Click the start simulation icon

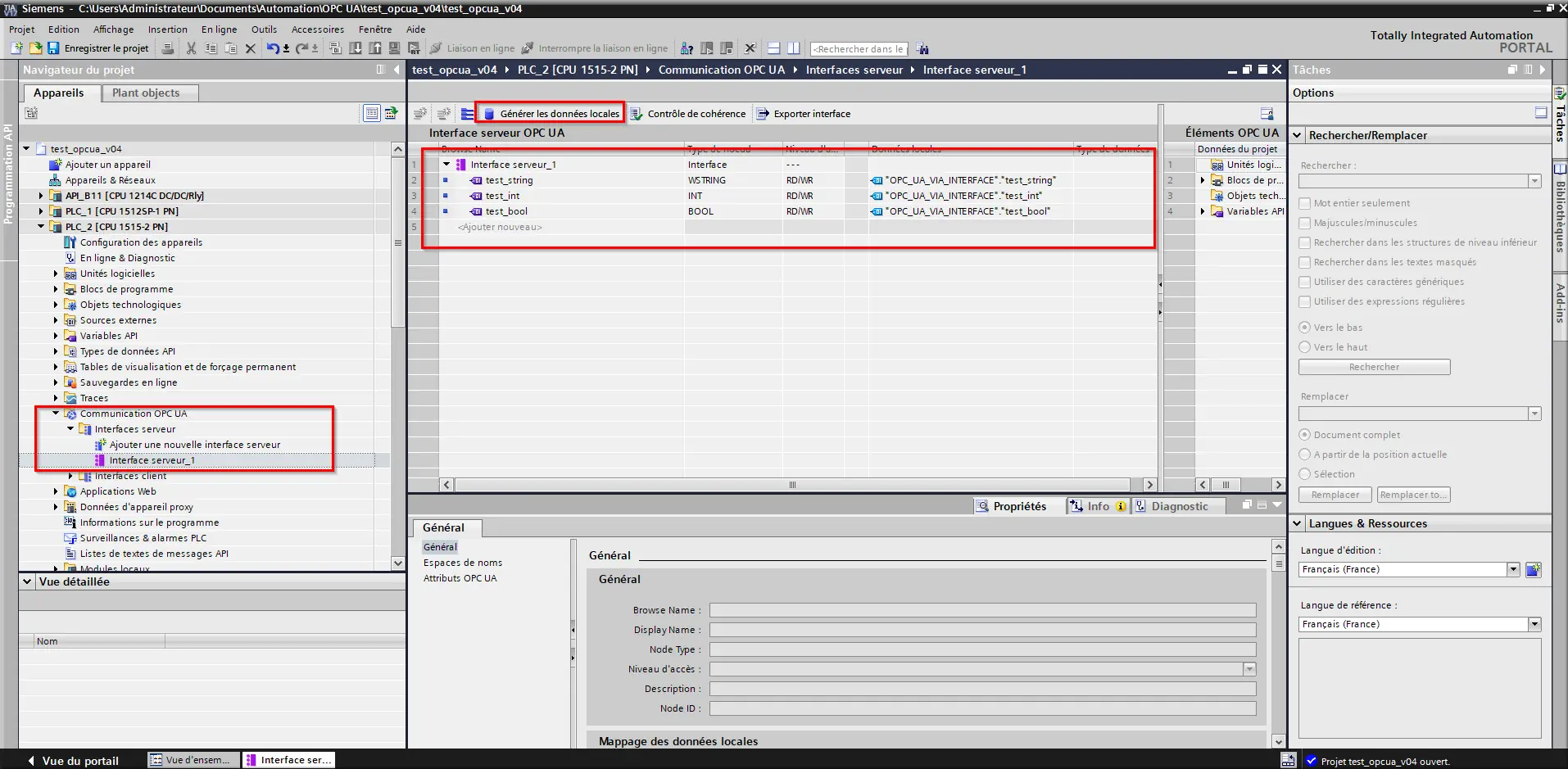[x=395, y=48]
